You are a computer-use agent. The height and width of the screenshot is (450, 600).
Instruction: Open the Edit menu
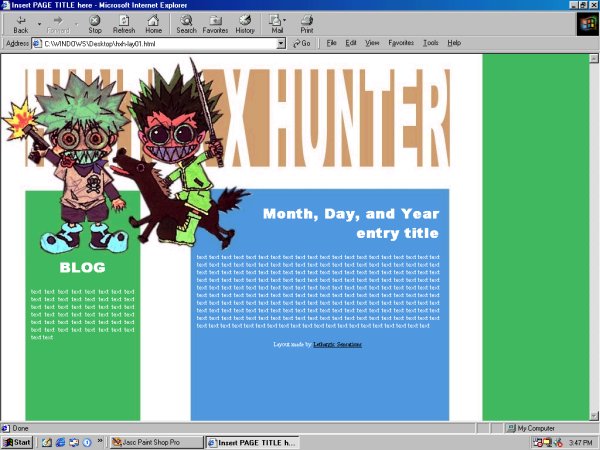tap(351, 43)
